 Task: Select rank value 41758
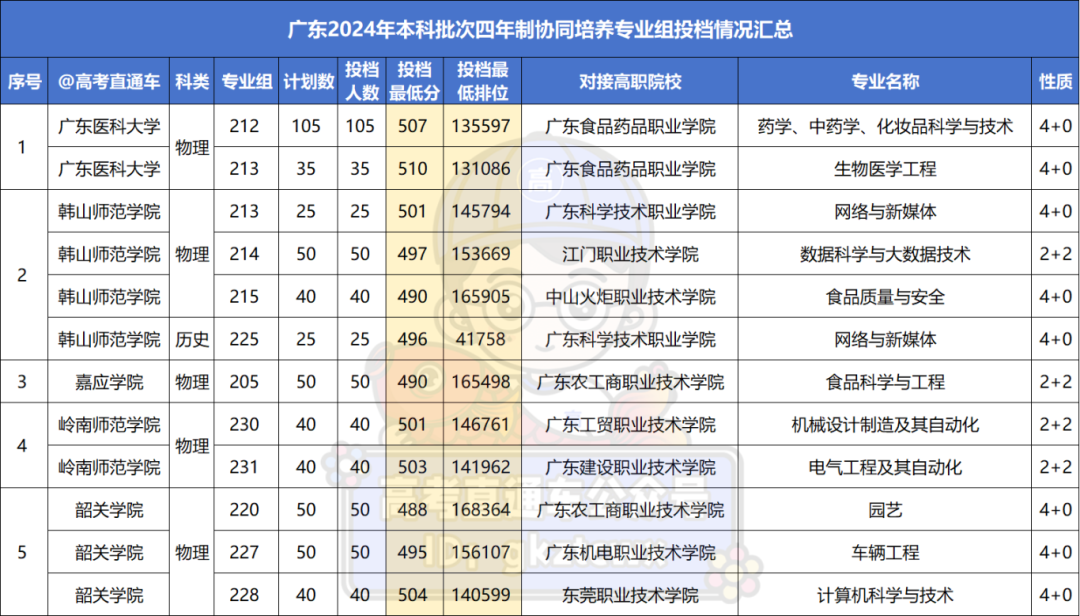click(481, 339)
